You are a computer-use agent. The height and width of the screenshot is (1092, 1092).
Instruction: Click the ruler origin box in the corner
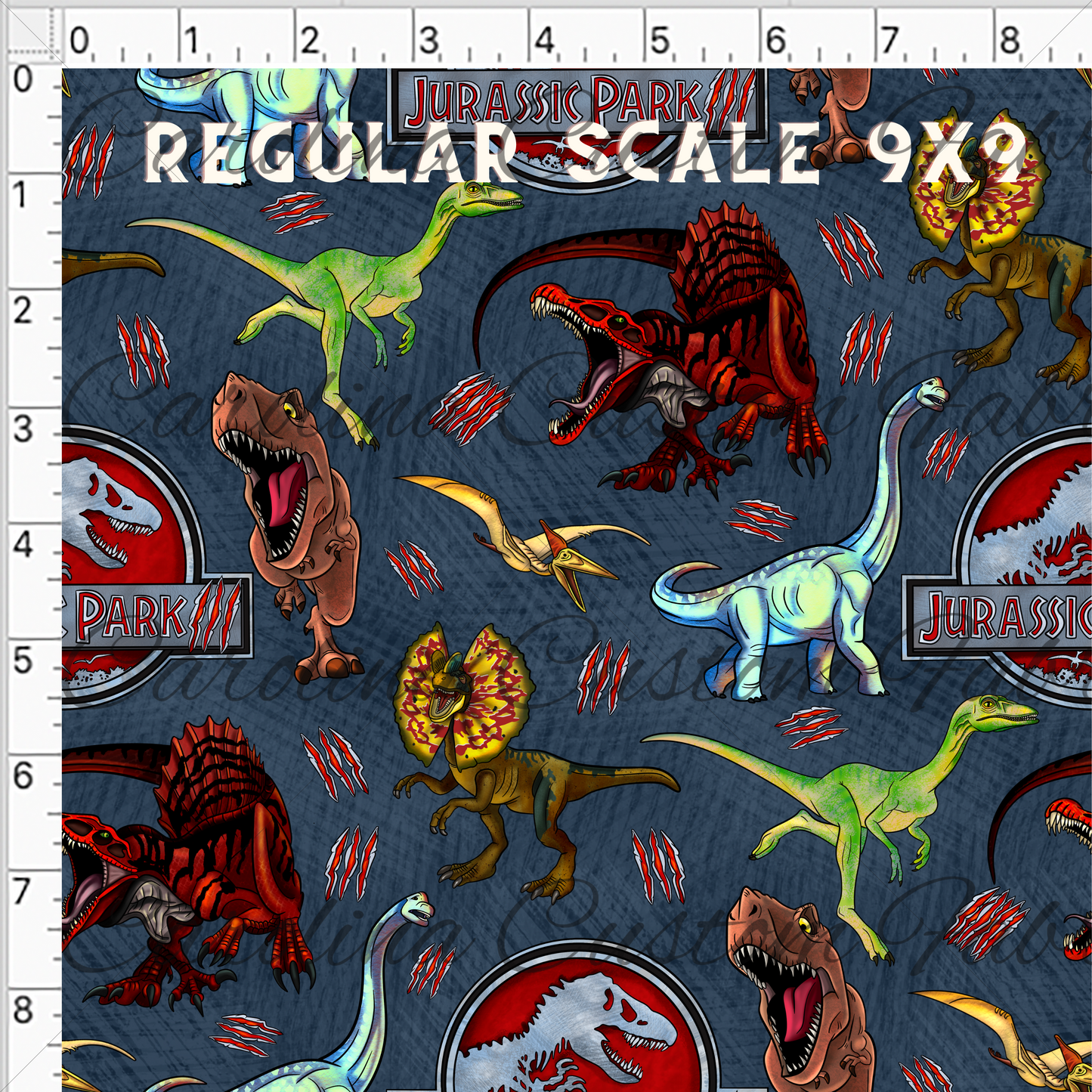point(30,33)
